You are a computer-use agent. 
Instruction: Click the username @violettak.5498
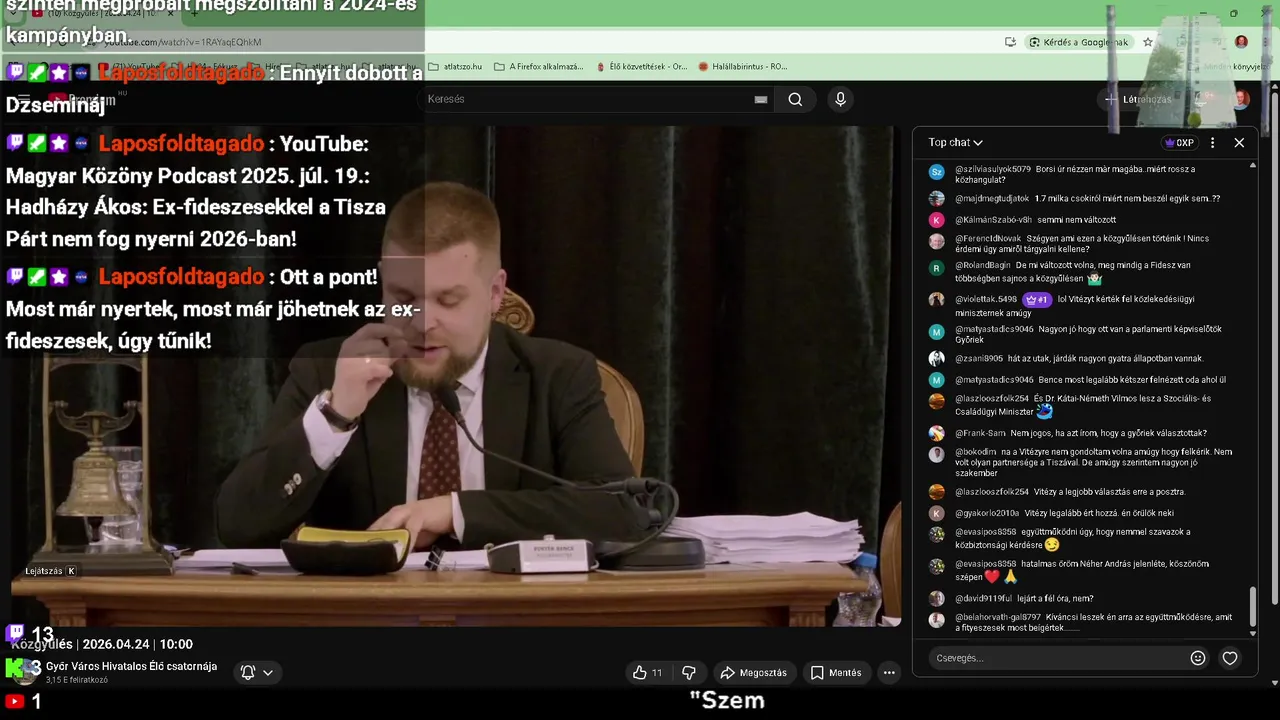986,299
